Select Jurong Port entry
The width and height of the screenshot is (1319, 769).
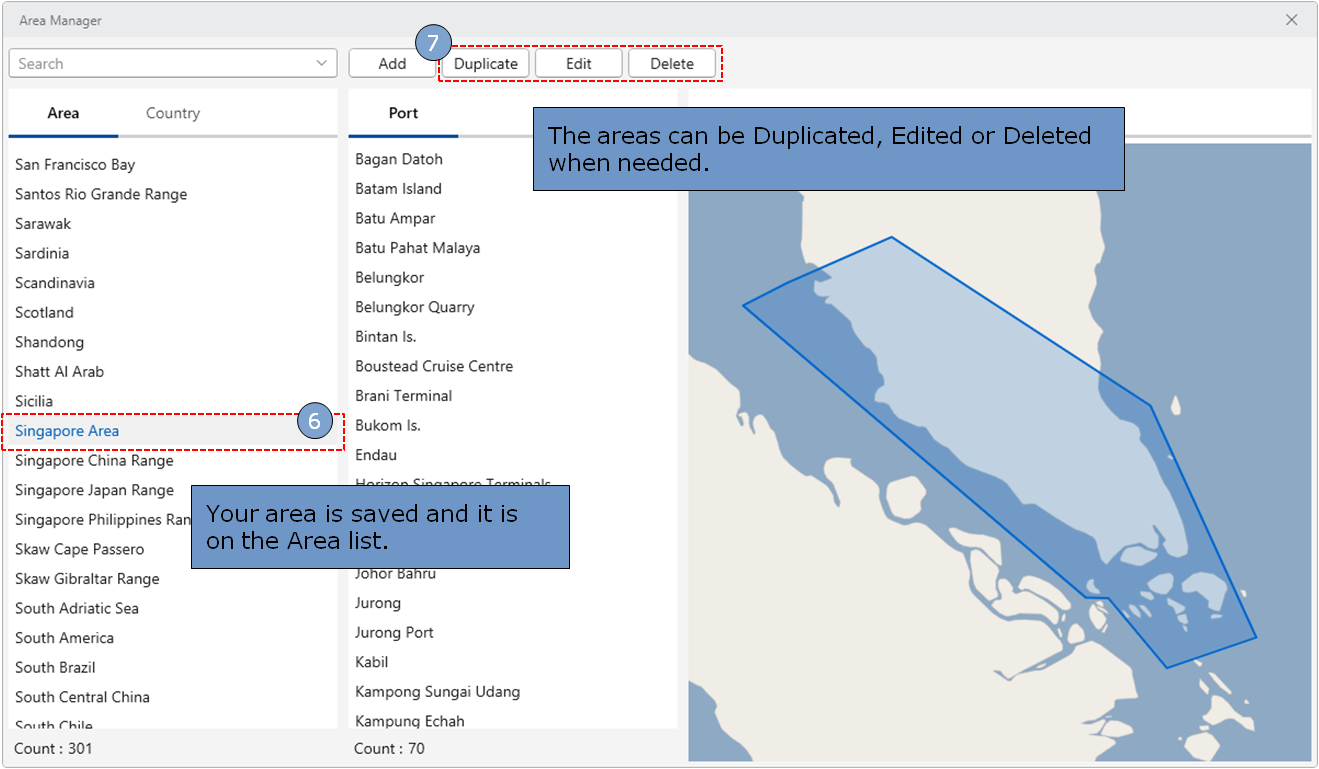[394, 633]
